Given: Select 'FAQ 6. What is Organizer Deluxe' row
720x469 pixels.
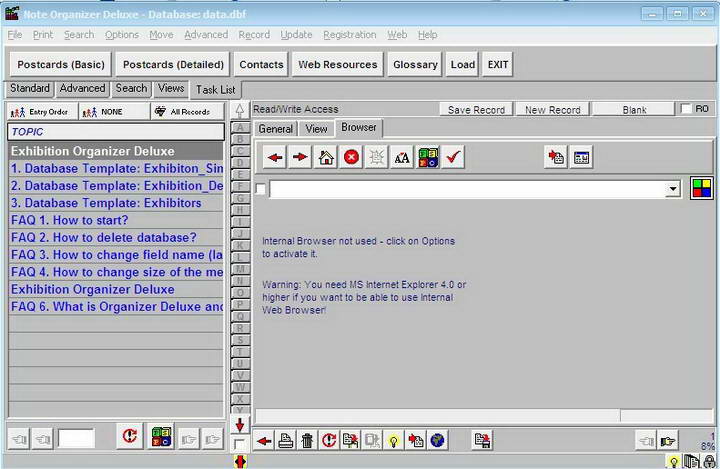Looking at the screenshot, I should (x=116, y=306).
